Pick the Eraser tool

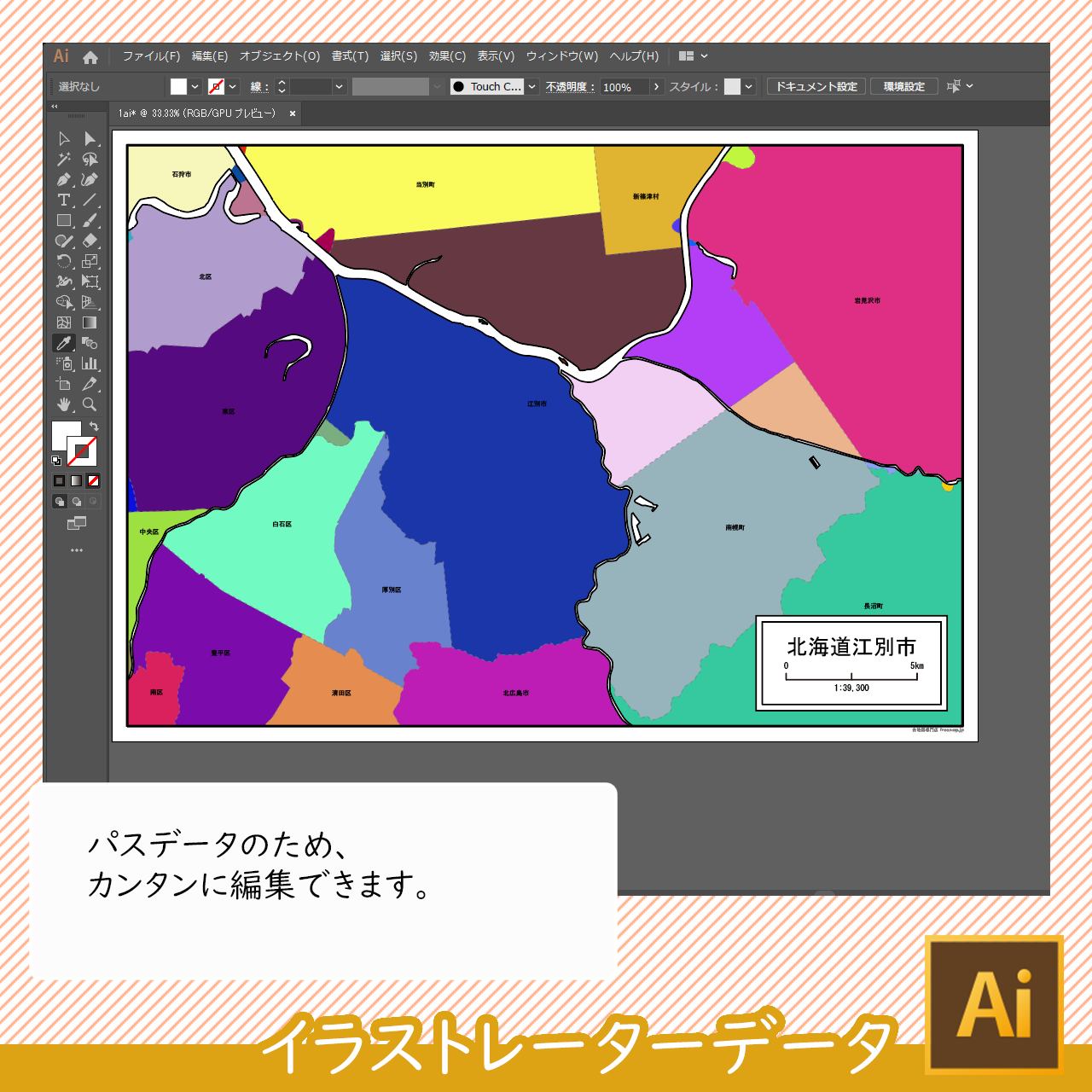coord(90,241)
